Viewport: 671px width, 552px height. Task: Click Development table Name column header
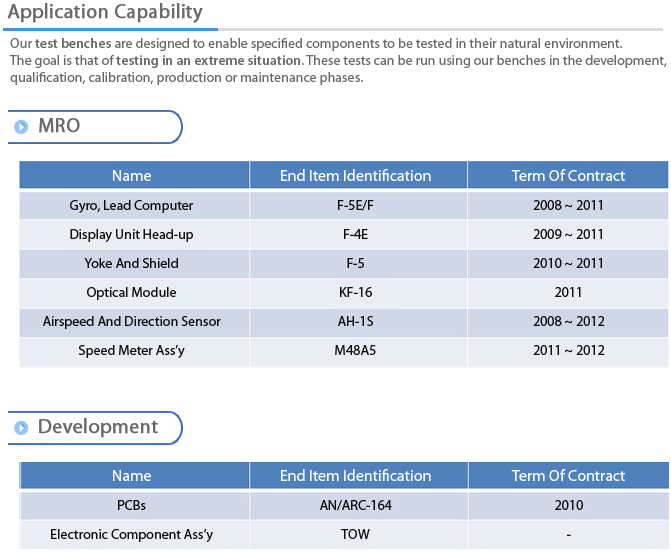click(134, 475)
